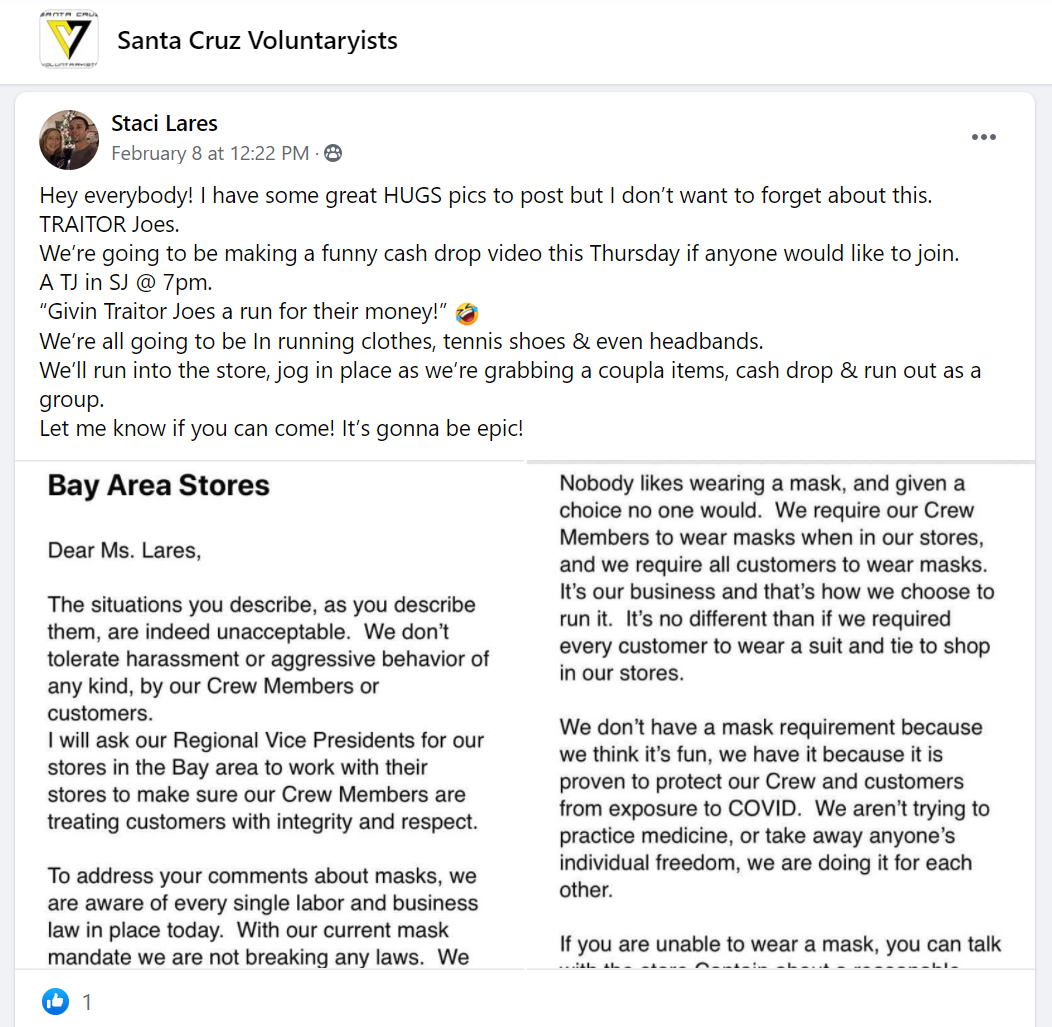The width and height of the screenshot is (1052, 1027).
Task: Click Staci Lares's profile picture
Action: [69, 140]
